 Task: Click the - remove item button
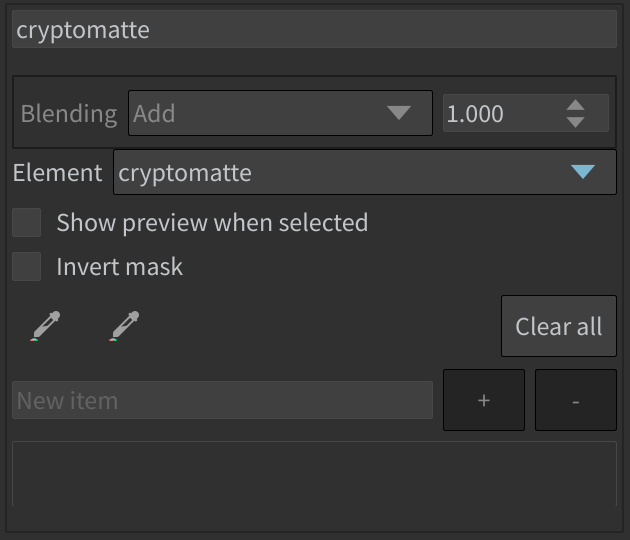(576, 400)
